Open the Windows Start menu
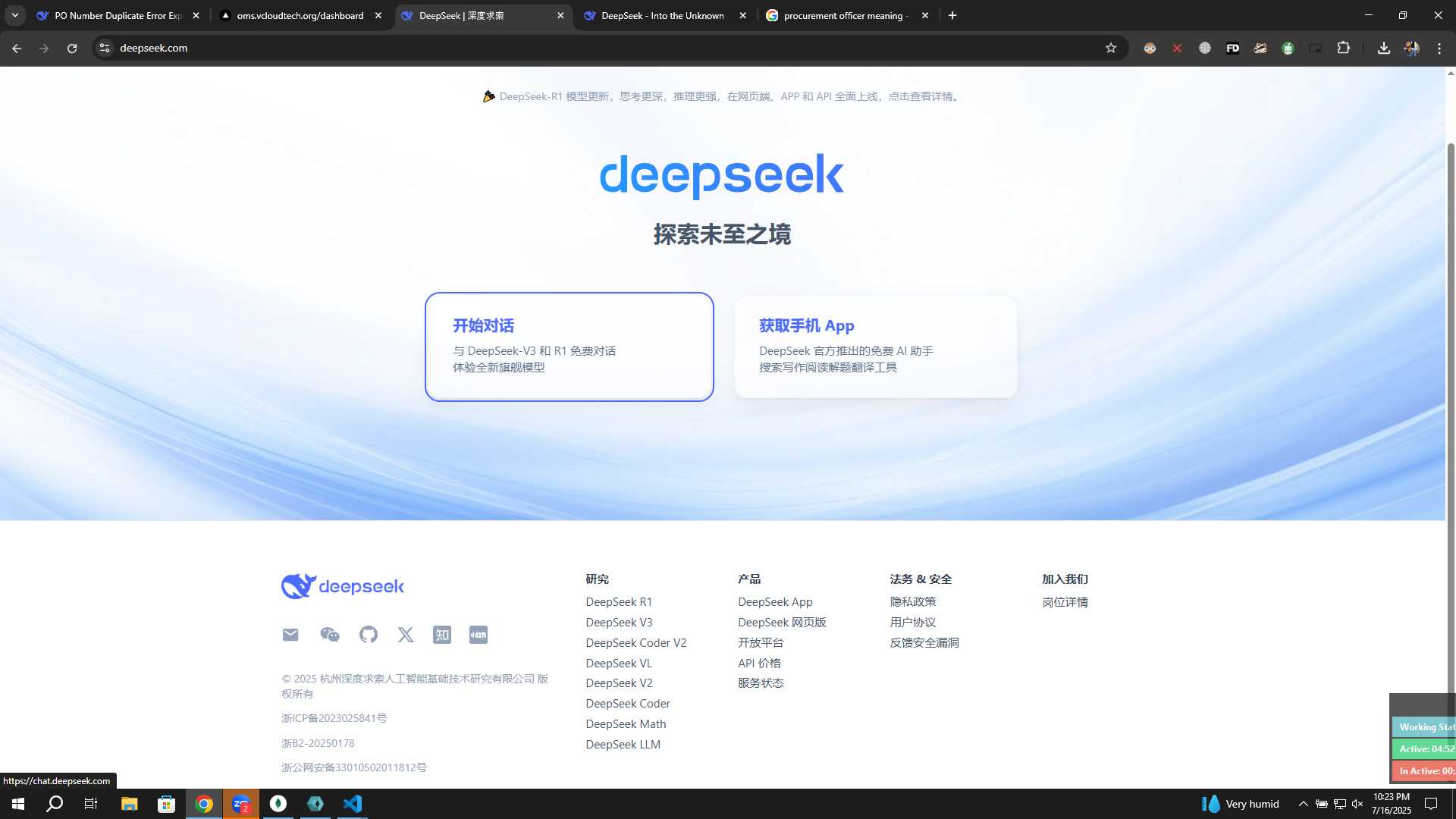 click(18, 804)
